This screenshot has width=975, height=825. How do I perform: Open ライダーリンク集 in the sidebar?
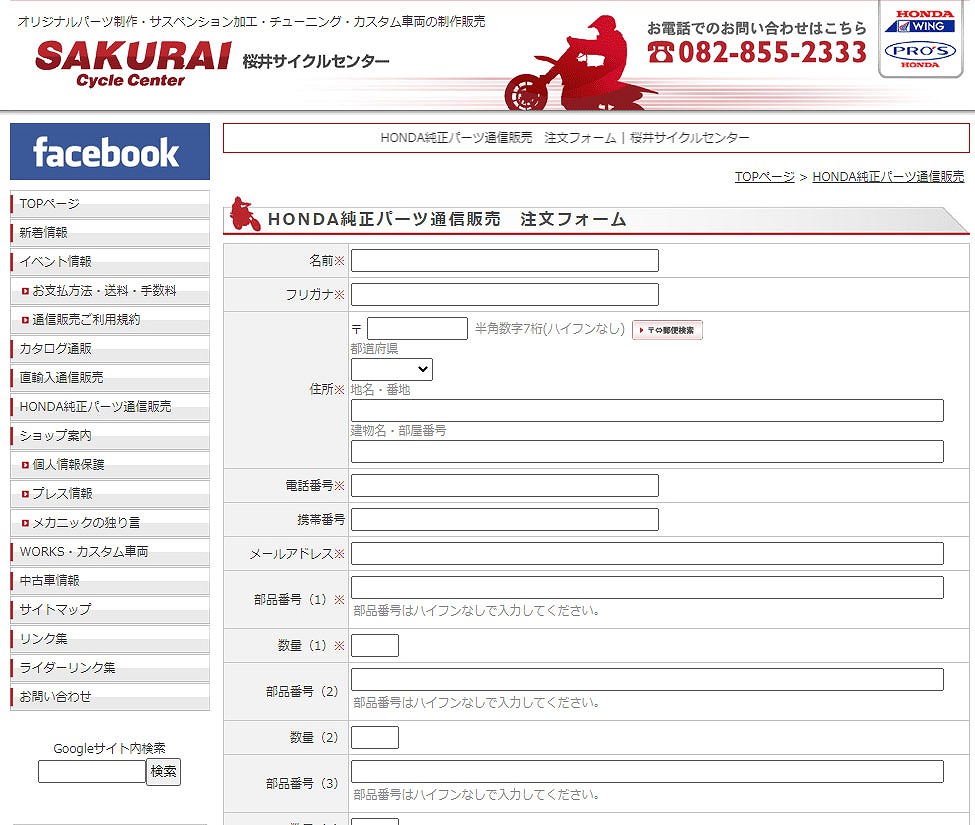click(x=110, y=668)
